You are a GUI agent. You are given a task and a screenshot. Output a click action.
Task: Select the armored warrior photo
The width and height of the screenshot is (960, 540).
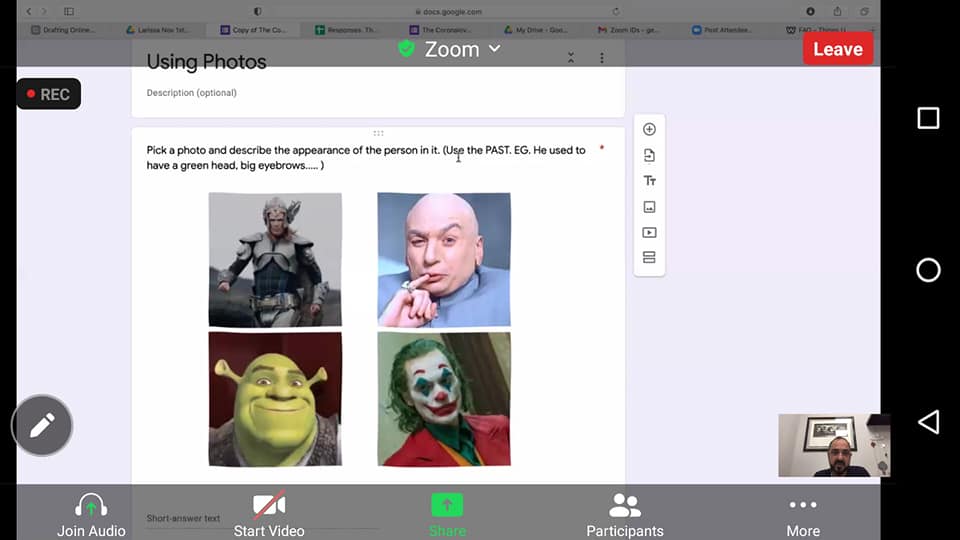[x=275, y=260]
